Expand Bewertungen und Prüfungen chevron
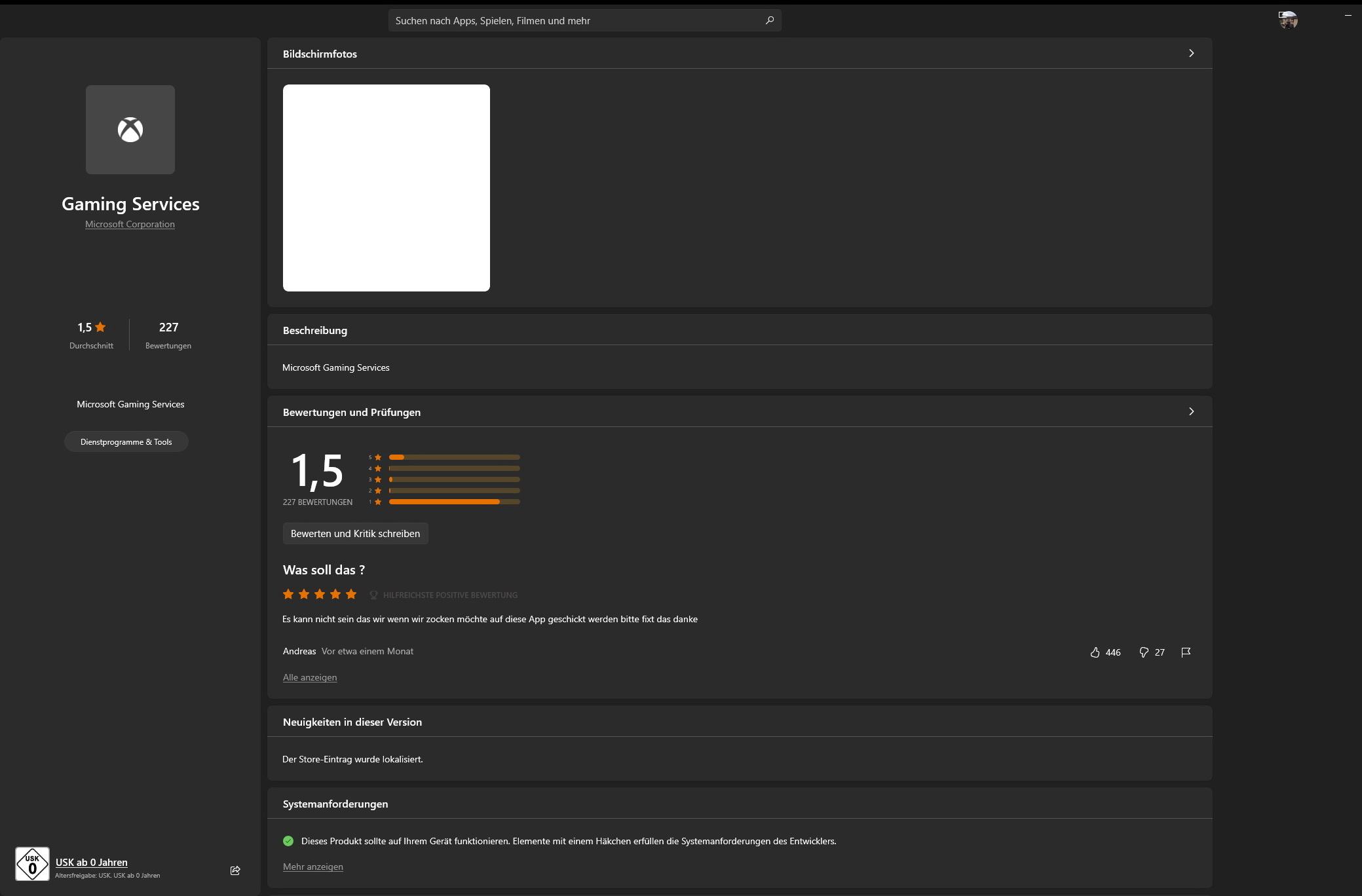The height and width of the screenshot is (896, 1362). pyautogui.click(x=1191, y=411)
